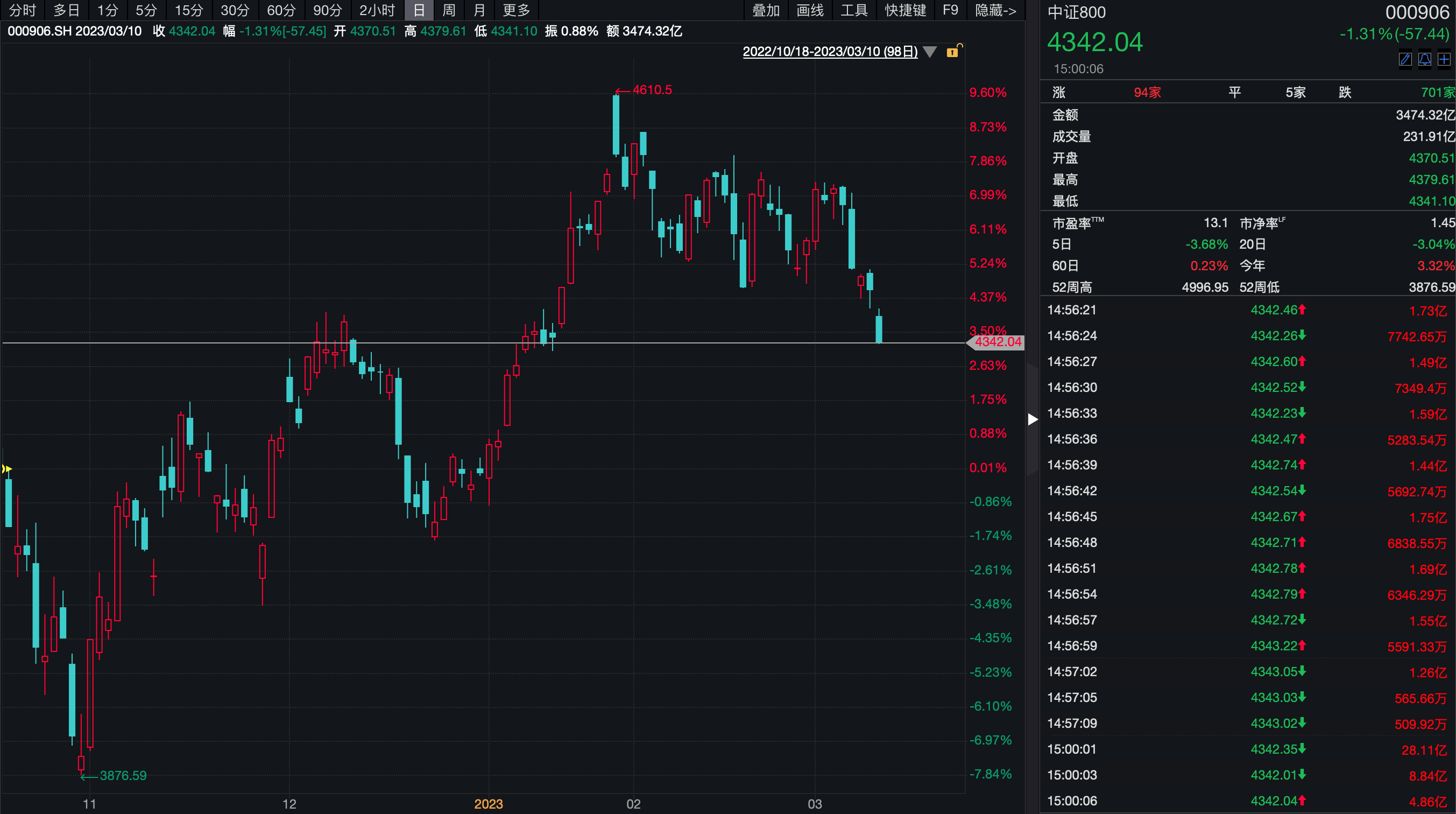
Task: Click the 20日 -3.04% value
Action: click(1433, 244)
